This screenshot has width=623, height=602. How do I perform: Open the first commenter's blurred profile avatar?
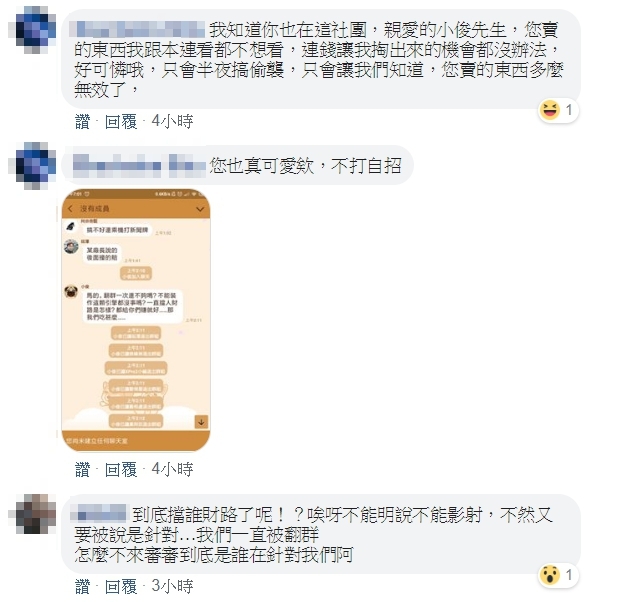(32, 31)
